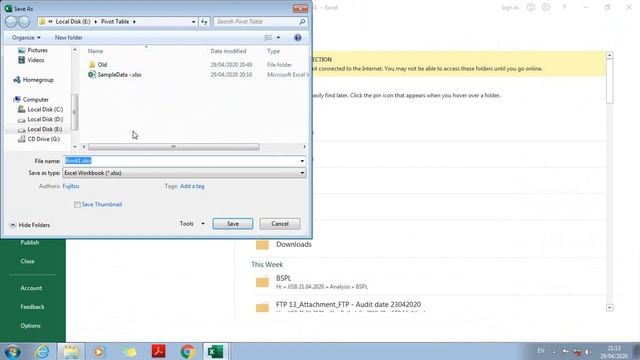Collapse the dialog with Hide Folders
The image size is (640, 360).
(x=29, y=225)
